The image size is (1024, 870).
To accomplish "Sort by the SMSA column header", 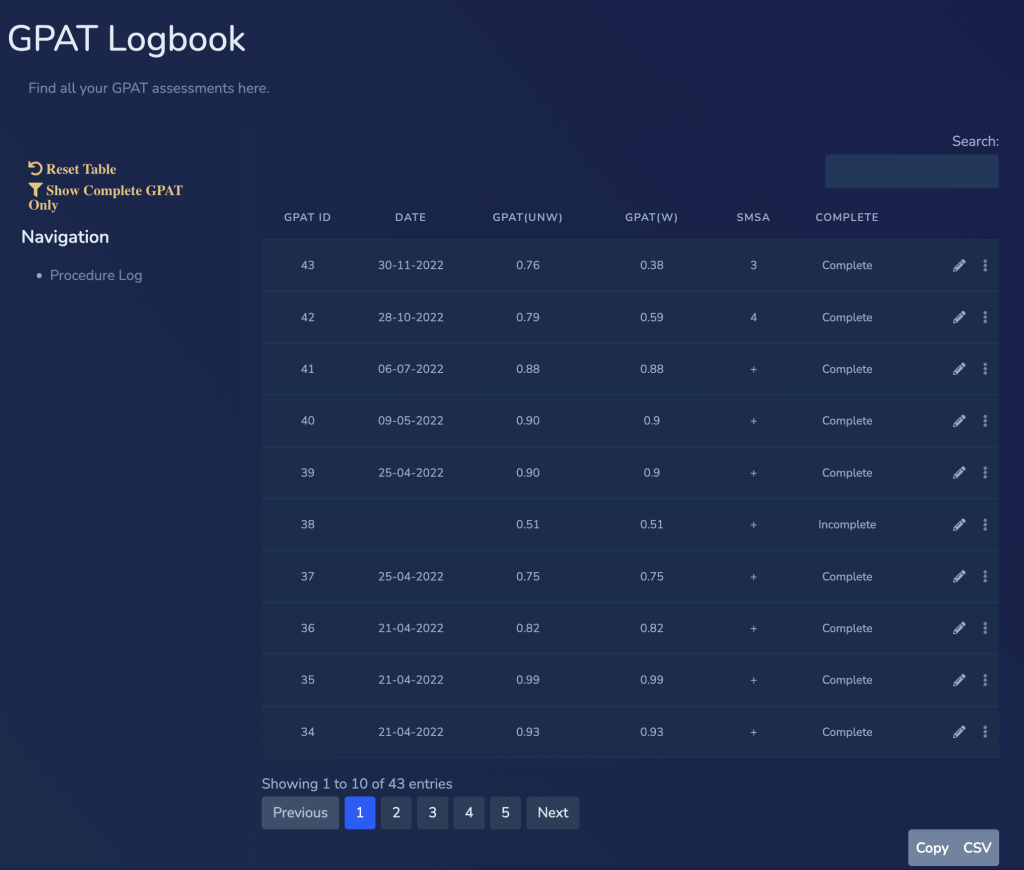I will (754, 218).
